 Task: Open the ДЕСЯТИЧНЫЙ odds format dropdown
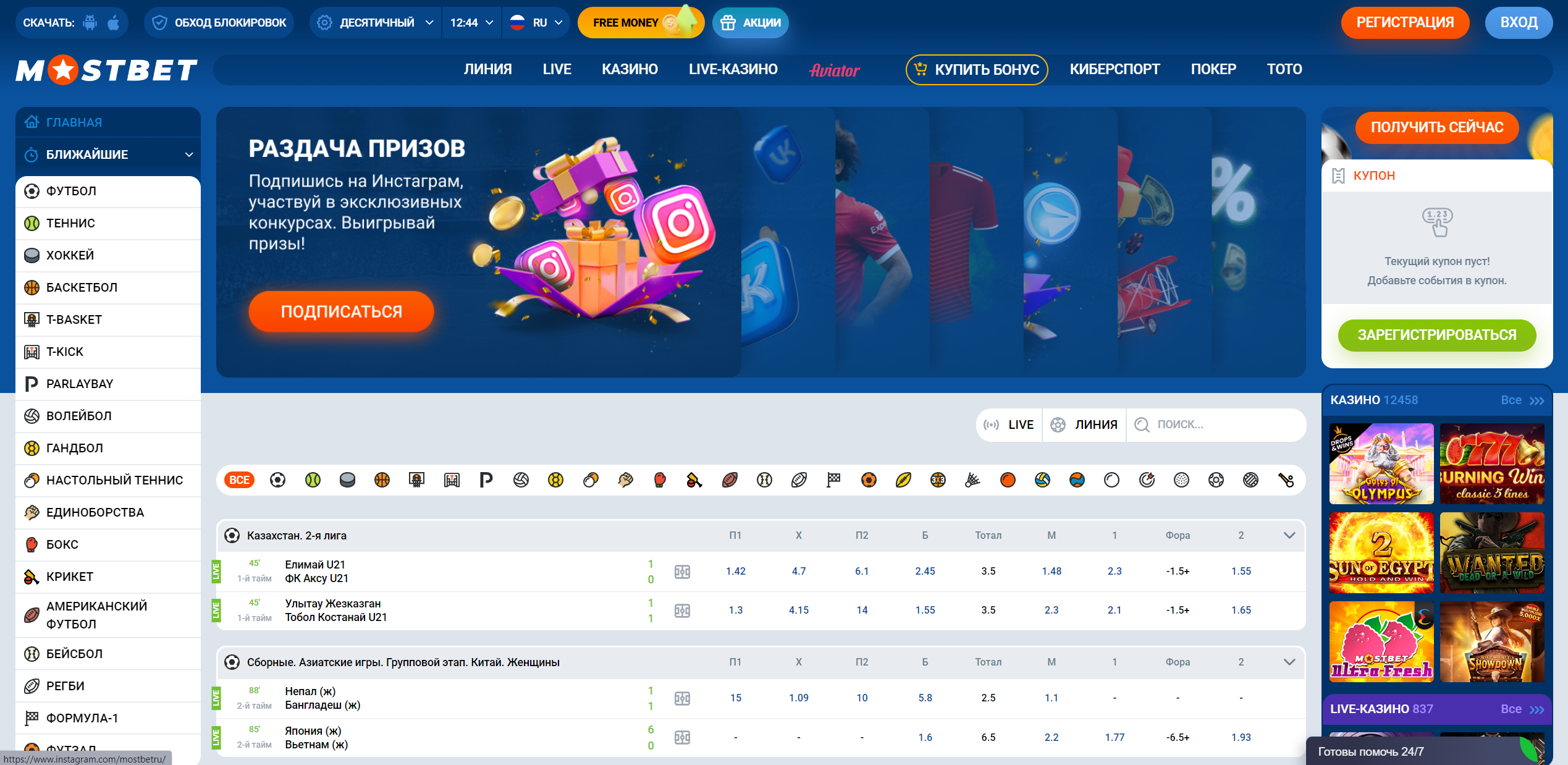coord(376,23)
